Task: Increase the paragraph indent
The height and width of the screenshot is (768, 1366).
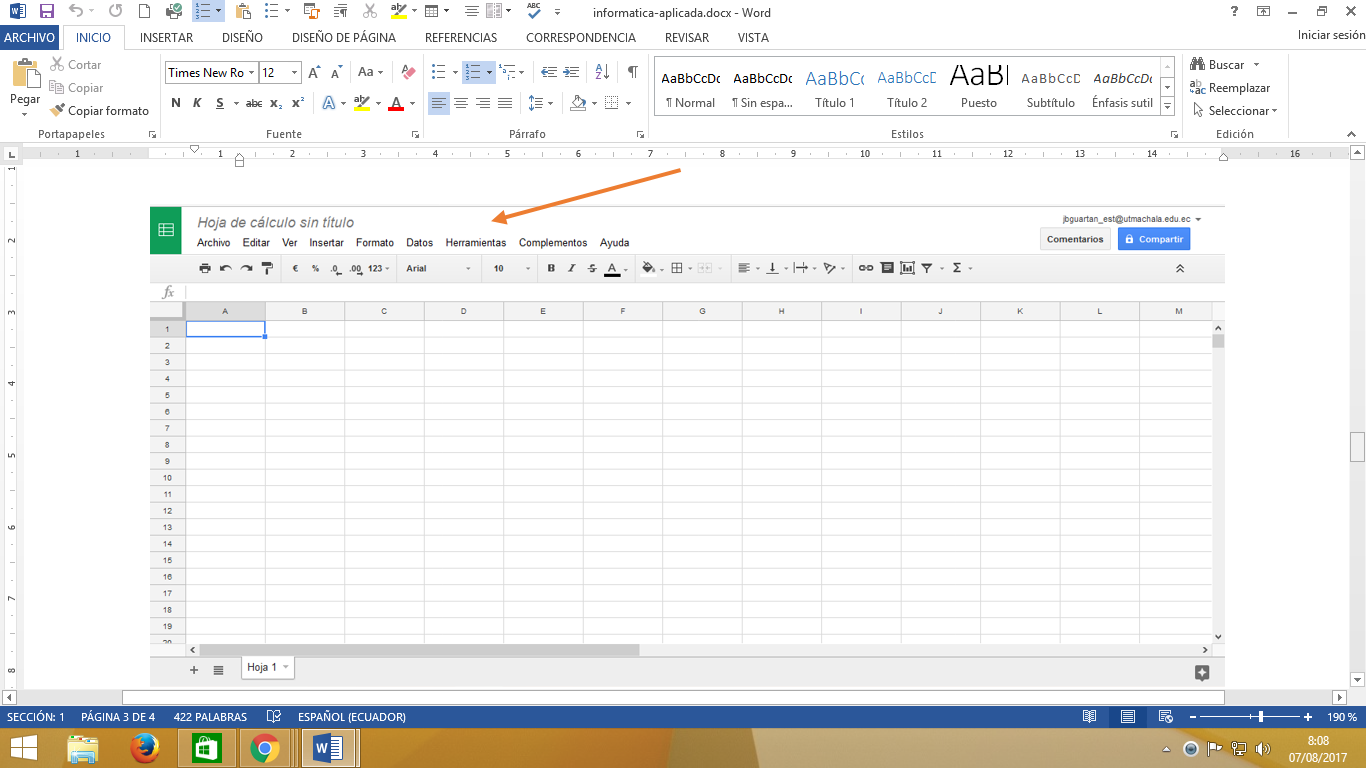Action: (571, 72)
